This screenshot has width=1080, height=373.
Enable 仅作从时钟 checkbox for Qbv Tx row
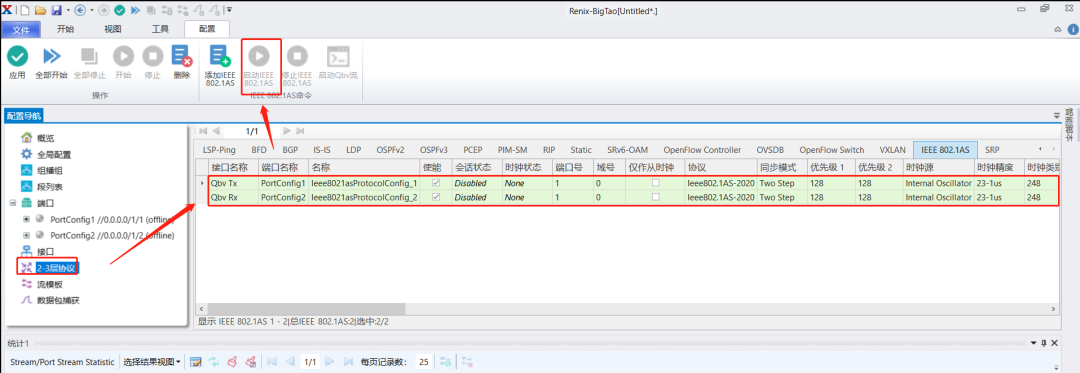(656, 183)
